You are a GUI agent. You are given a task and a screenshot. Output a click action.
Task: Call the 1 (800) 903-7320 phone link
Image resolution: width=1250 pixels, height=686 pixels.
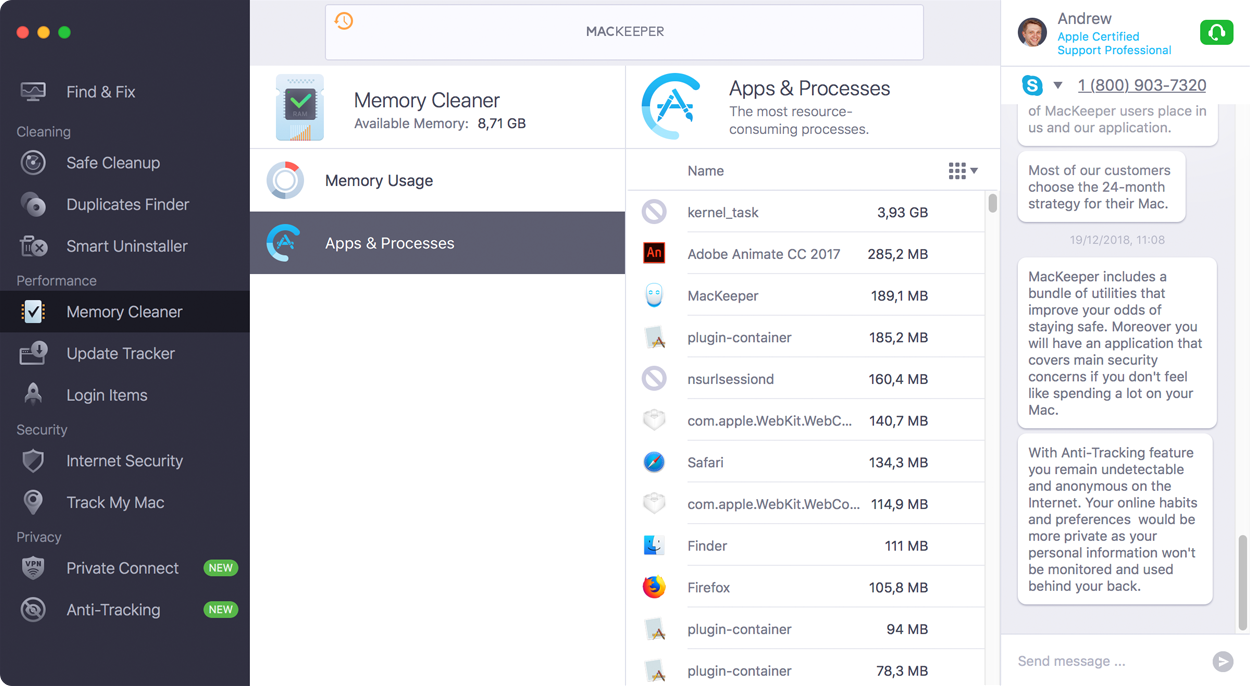coord(1142,86)
